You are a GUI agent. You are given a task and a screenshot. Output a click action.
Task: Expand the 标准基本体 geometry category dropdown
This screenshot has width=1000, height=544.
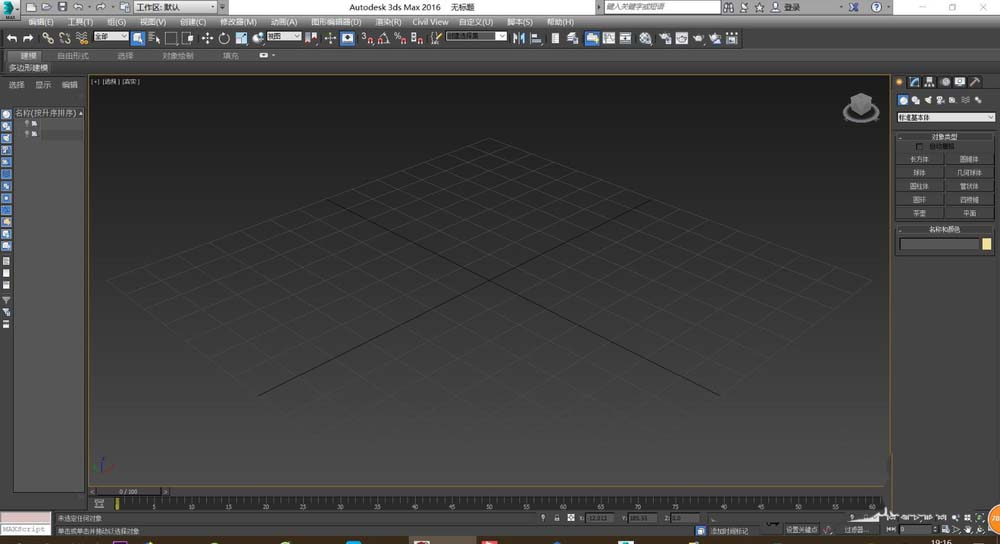945,117
